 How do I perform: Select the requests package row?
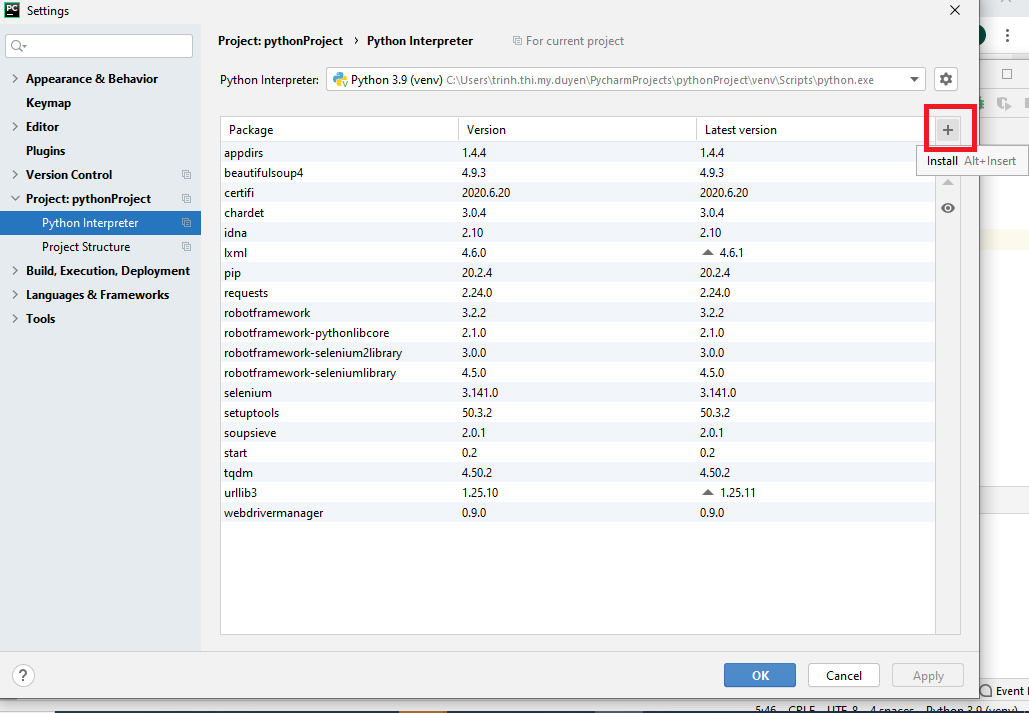tap(578, 293)
